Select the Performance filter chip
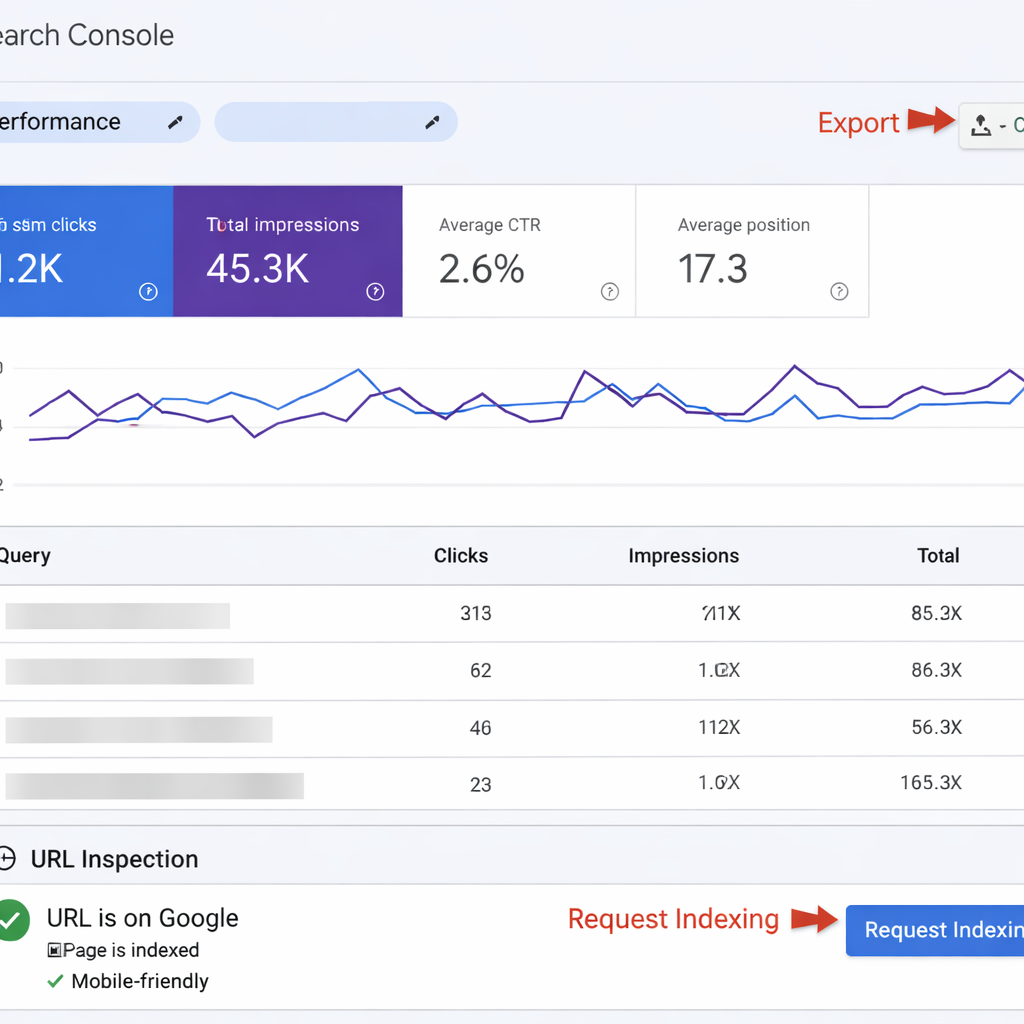The width and height of the screenshot is (1024, 1024). pyautogui.click(x=99, y=122)
